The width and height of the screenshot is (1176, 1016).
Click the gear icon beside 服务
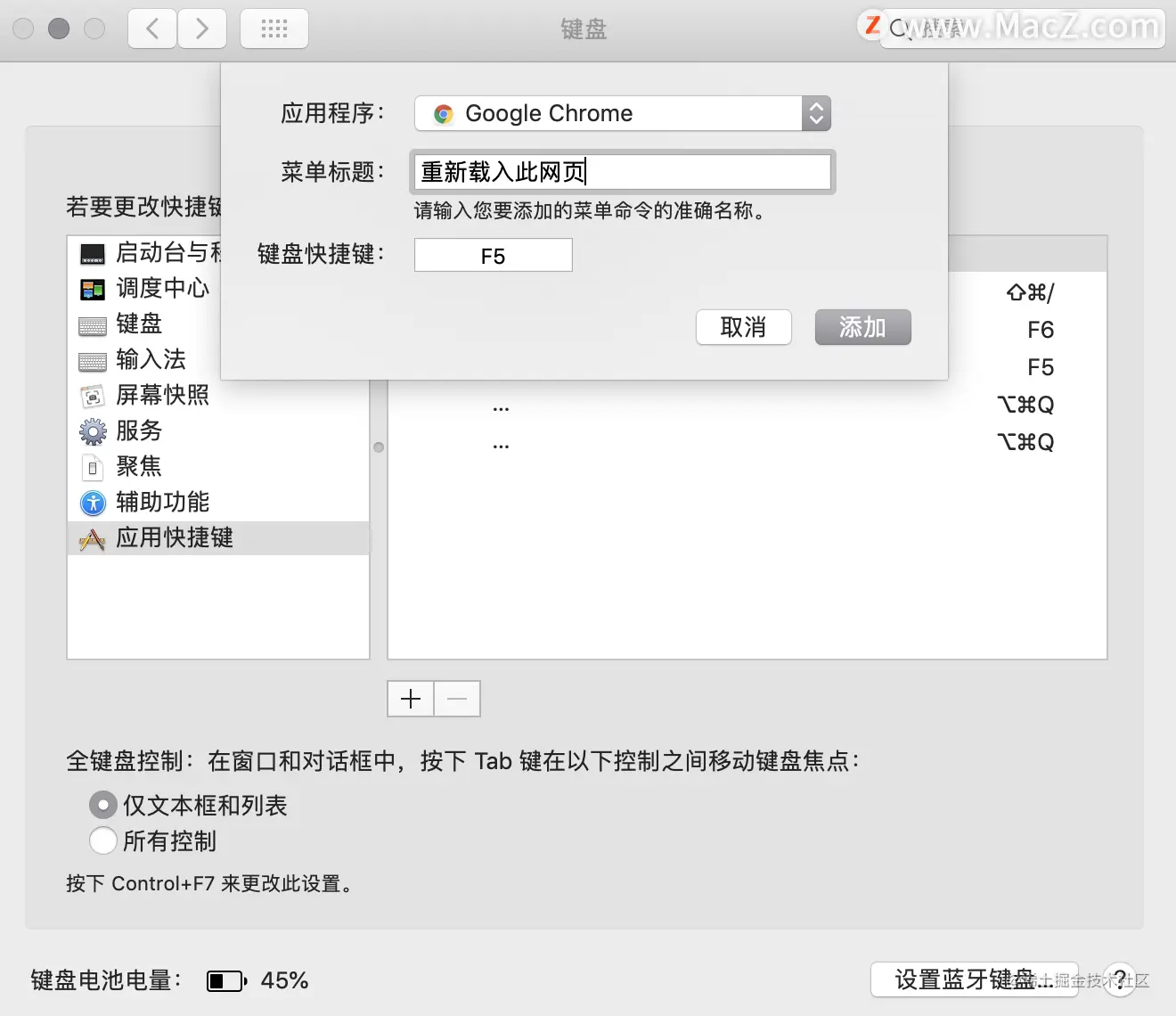click(x=93, y=432)
